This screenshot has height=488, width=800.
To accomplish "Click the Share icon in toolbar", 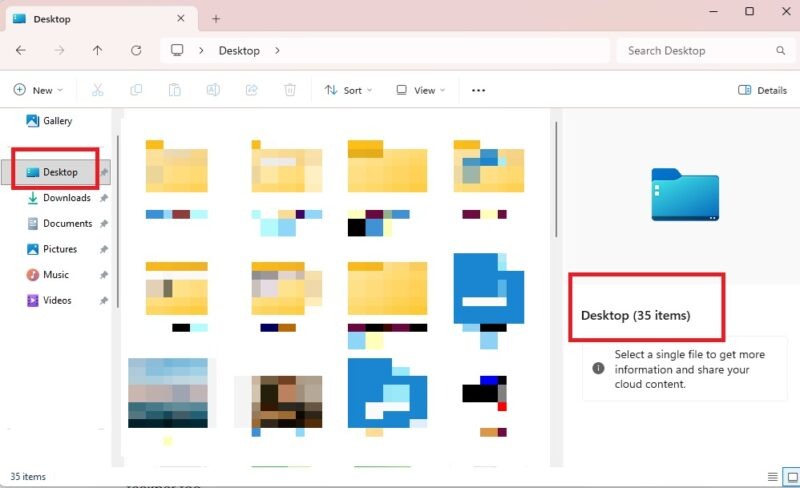I will pyautogui.click(x=251, y=90).
